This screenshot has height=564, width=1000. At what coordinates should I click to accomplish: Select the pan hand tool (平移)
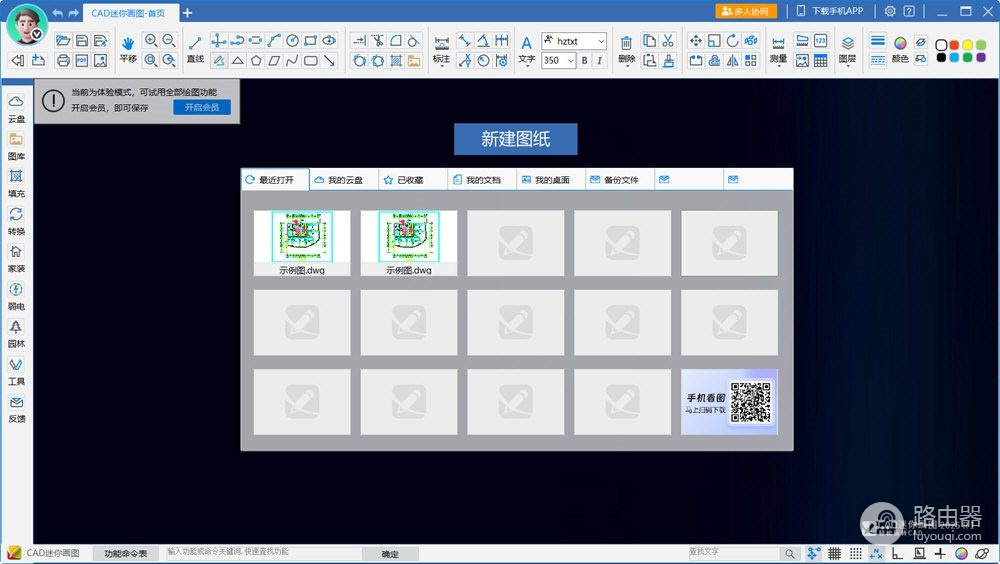coord(128,49)
